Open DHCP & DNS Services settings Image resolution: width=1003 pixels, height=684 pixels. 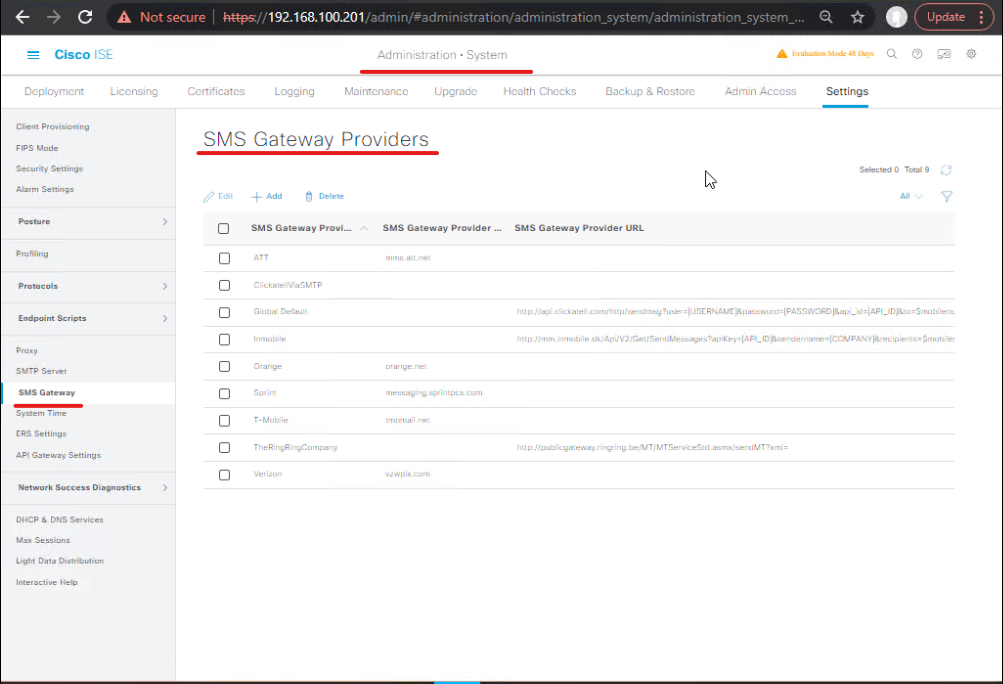[59, 520]
